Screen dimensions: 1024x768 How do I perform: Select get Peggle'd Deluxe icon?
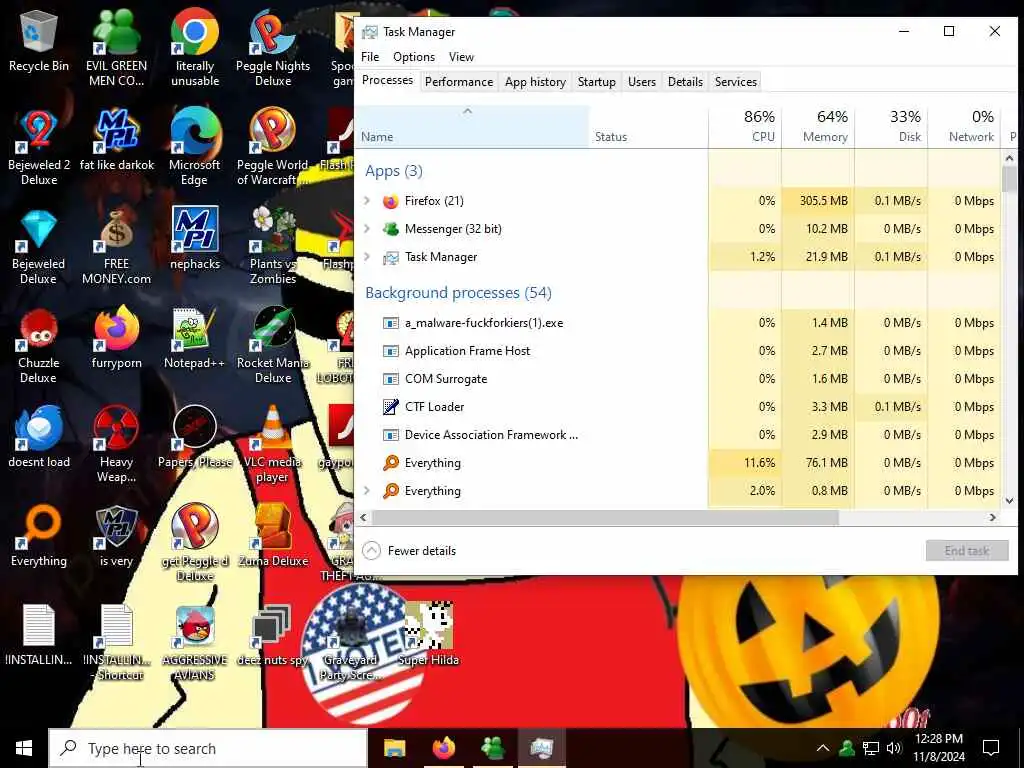[195, 543]
